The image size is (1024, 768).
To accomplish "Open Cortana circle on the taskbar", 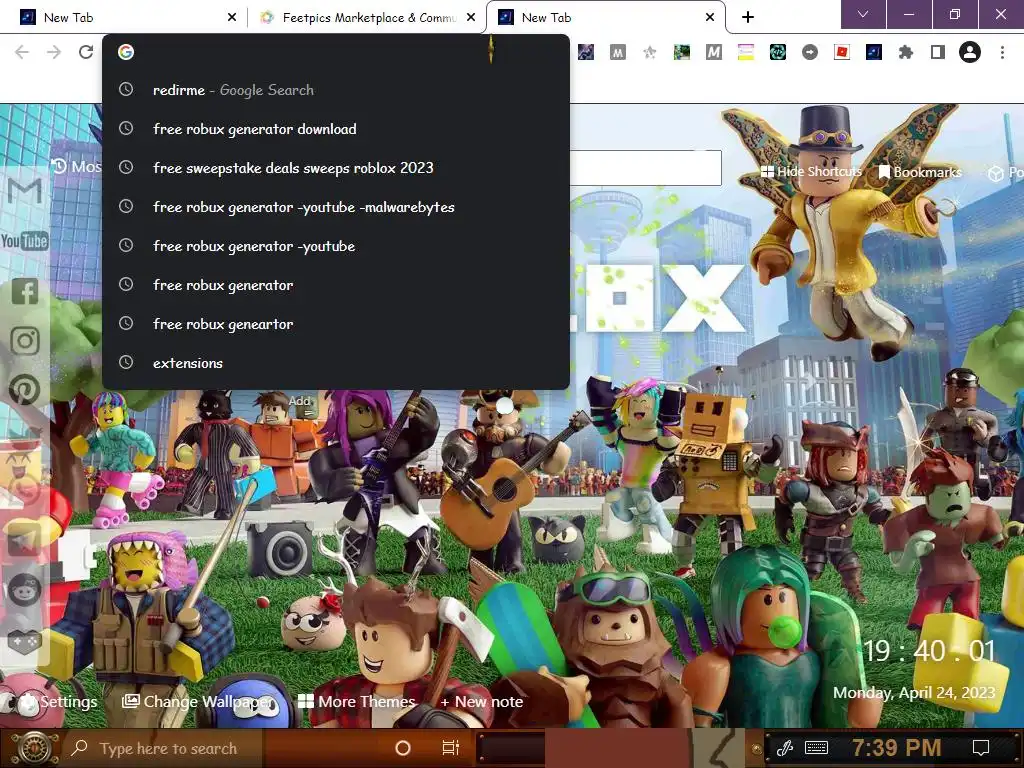I will click(403, 748).
